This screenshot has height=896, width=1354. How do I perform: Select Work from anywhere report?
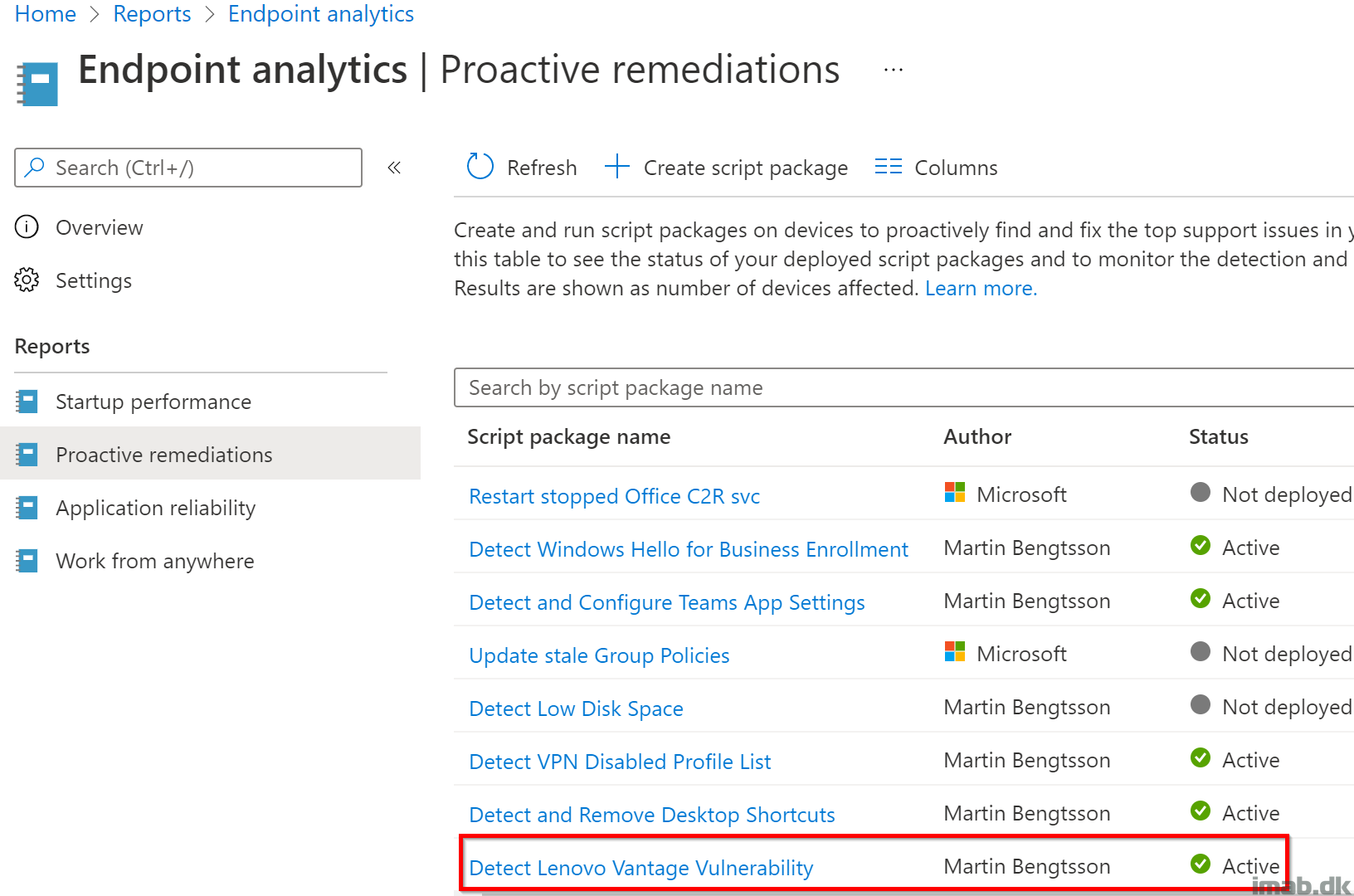(x=154, y=561)
